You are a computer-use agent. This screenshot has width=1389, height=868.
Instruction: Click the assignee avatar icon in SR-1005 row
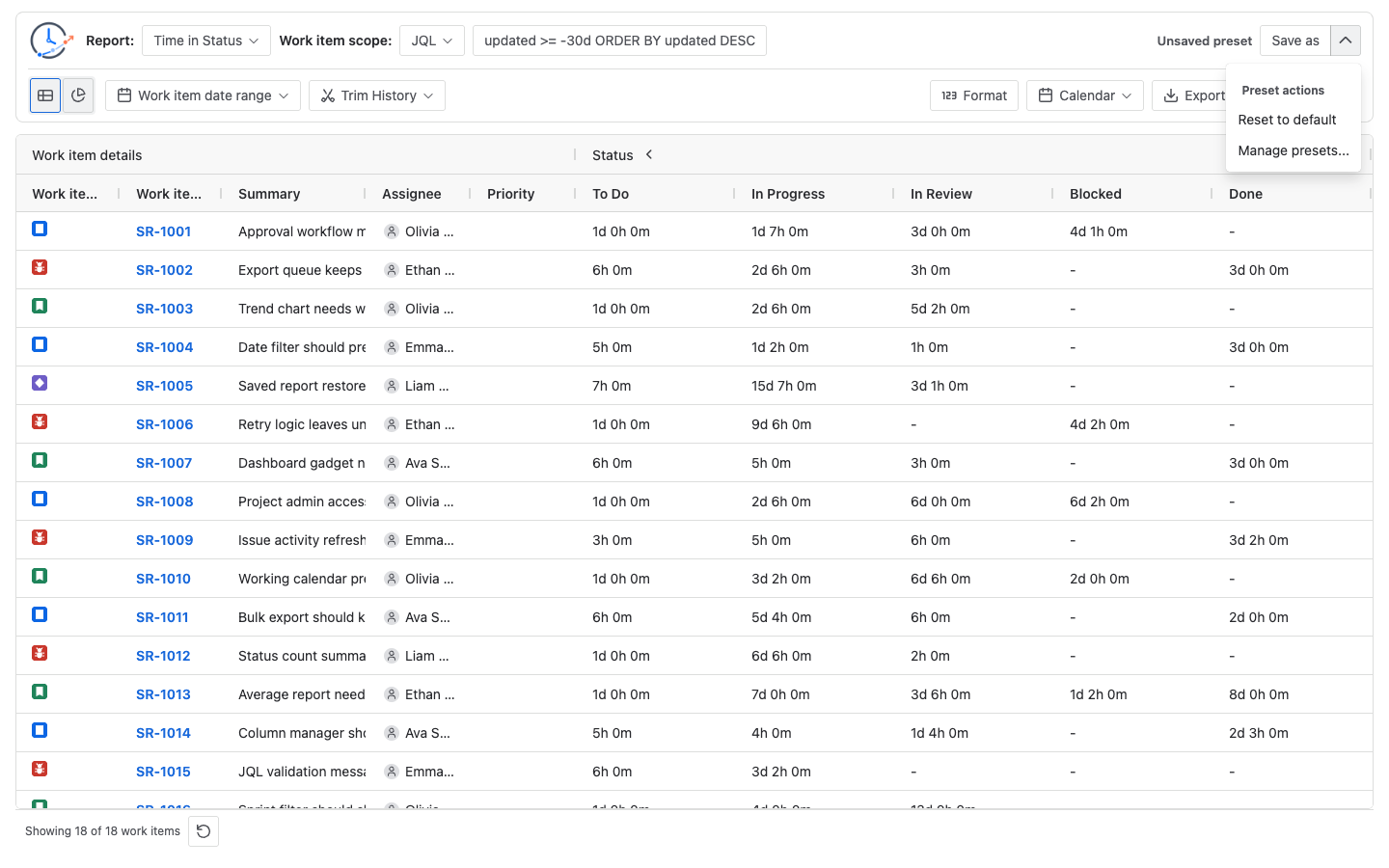pyautogui.click(x=392, y=386)
